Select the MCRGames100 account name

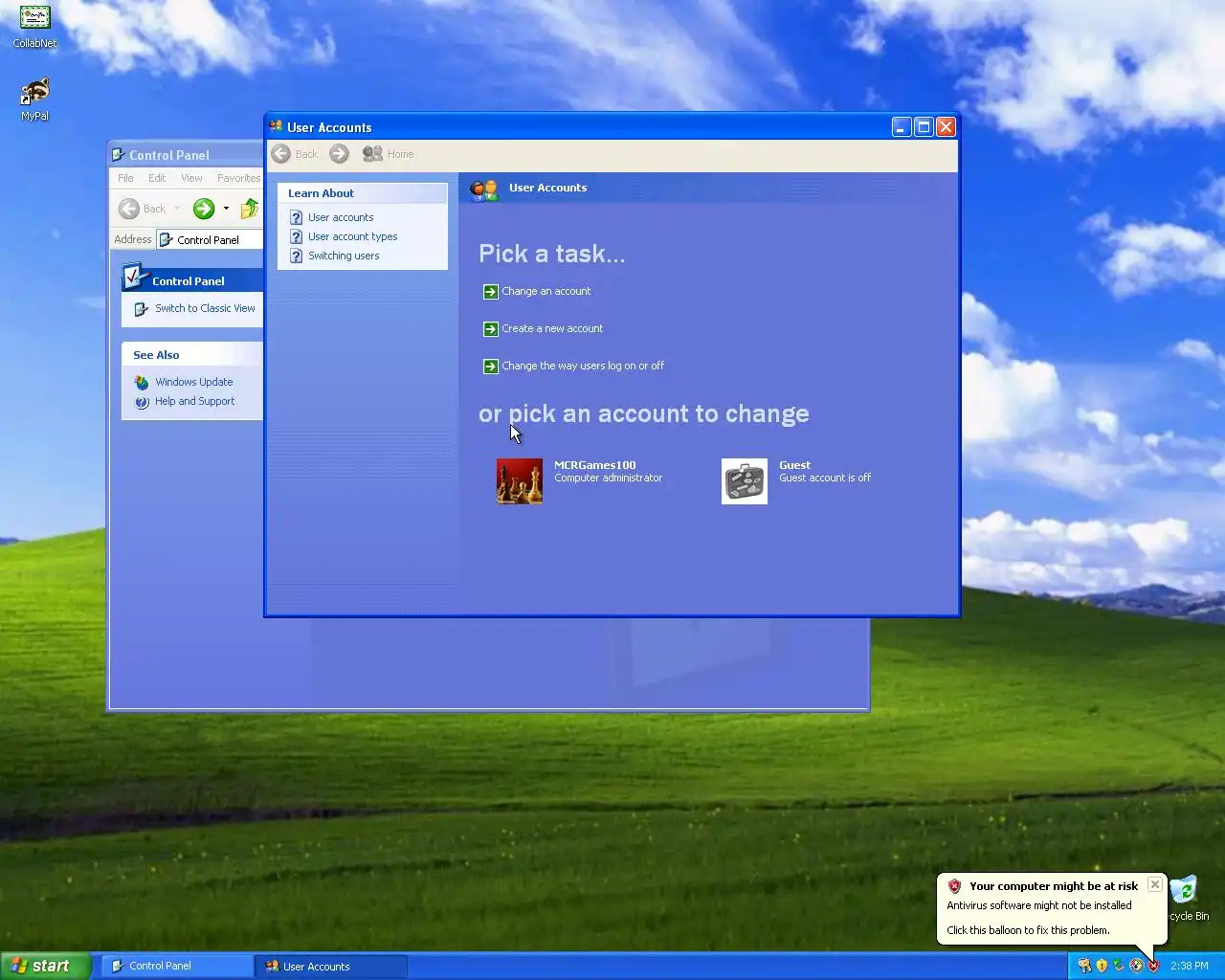tap(594, 465)
